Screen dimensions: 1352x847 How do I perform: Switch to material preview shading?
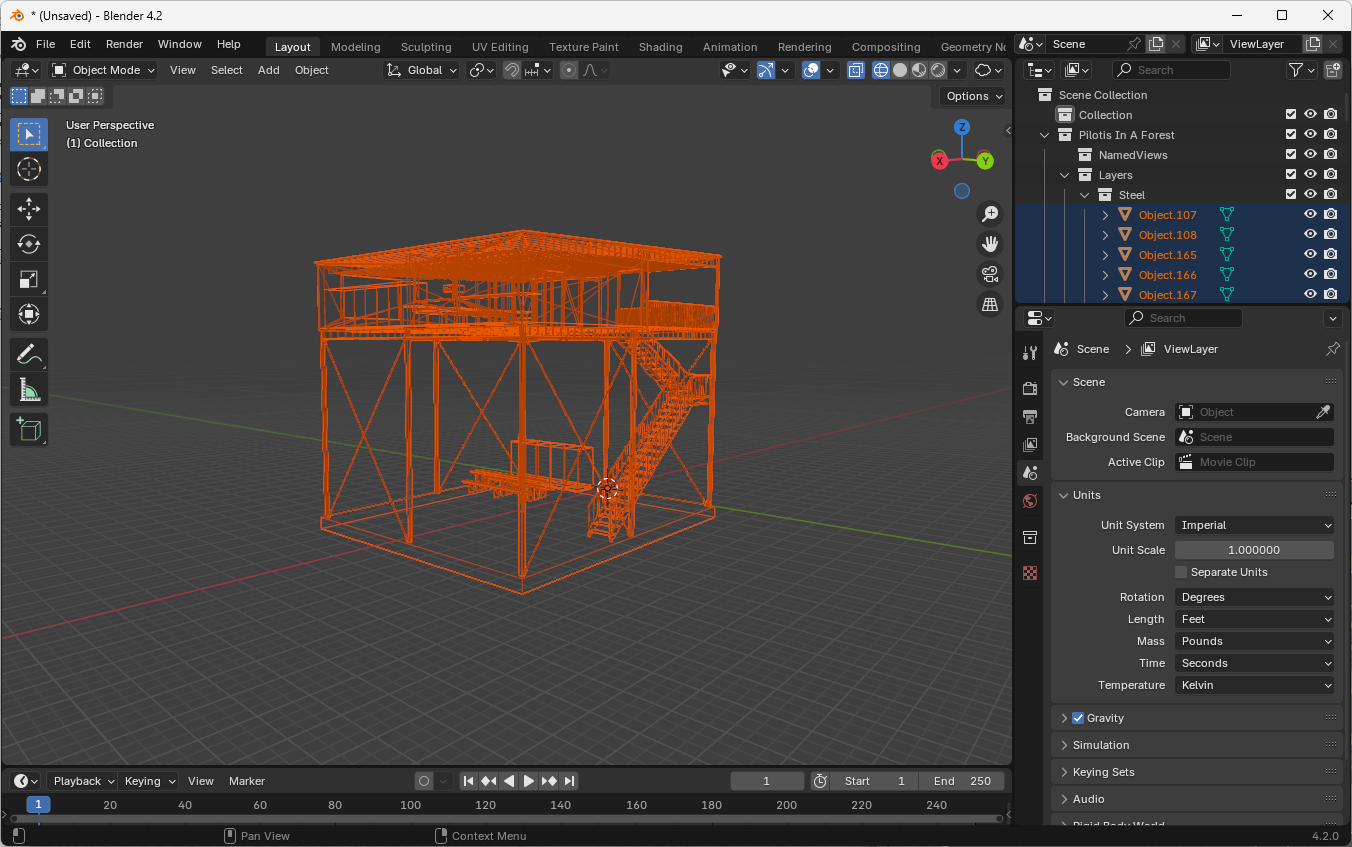(x=919, y=70)
